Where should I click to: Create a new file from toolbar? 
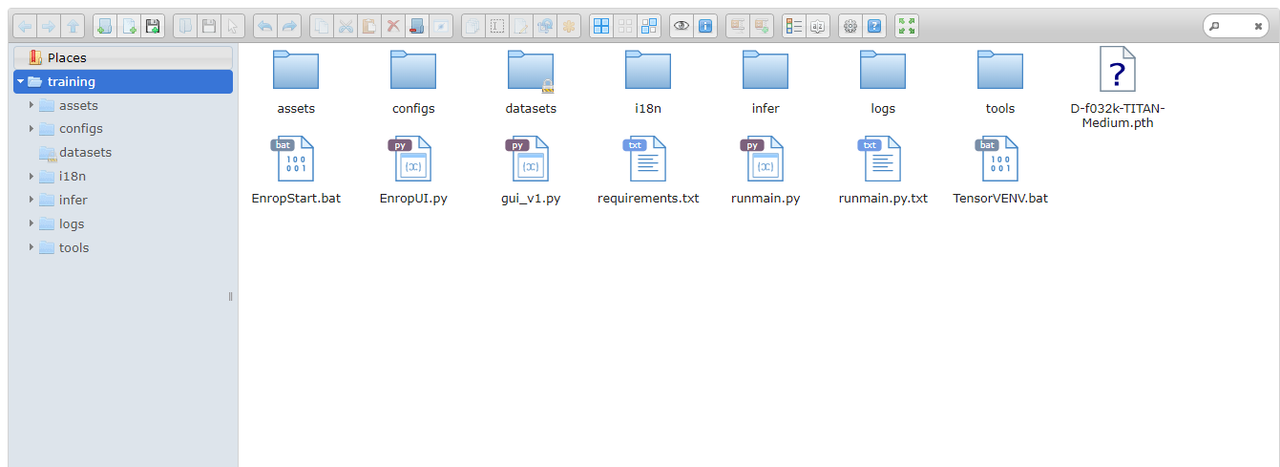pyautogui.click(x=128, y=26)
